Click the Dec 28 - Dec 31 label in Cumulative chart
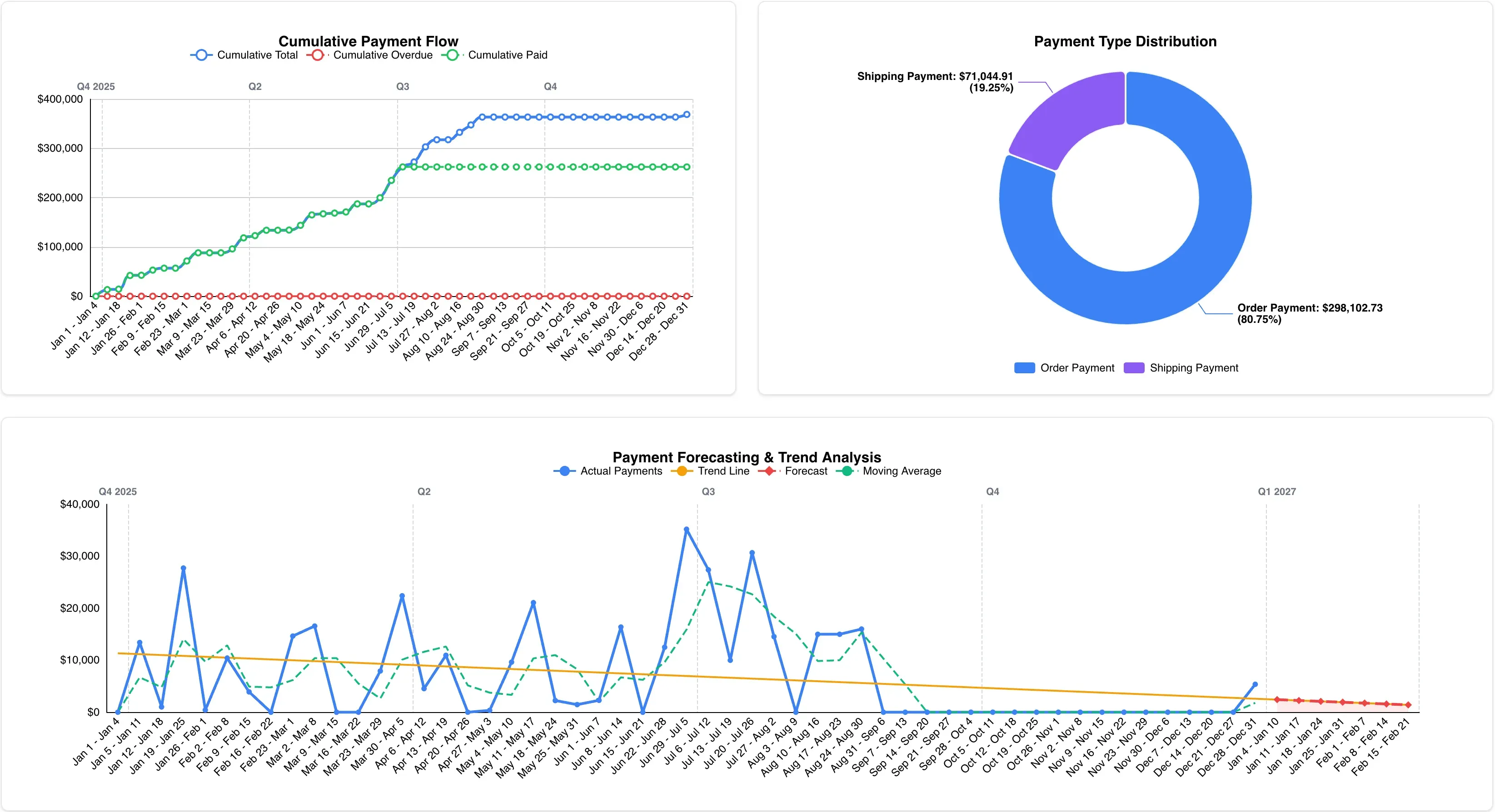 pyautogui.click(x=659, y=331)
